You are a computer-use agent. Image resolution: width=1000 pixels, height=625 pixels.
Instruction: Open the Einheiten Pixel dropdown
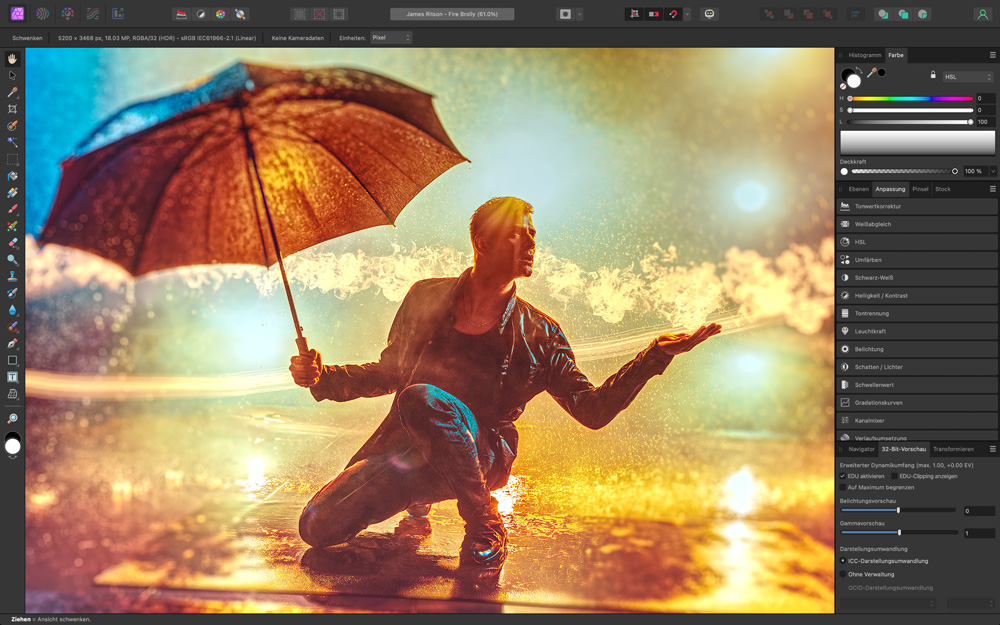point(390,37)
